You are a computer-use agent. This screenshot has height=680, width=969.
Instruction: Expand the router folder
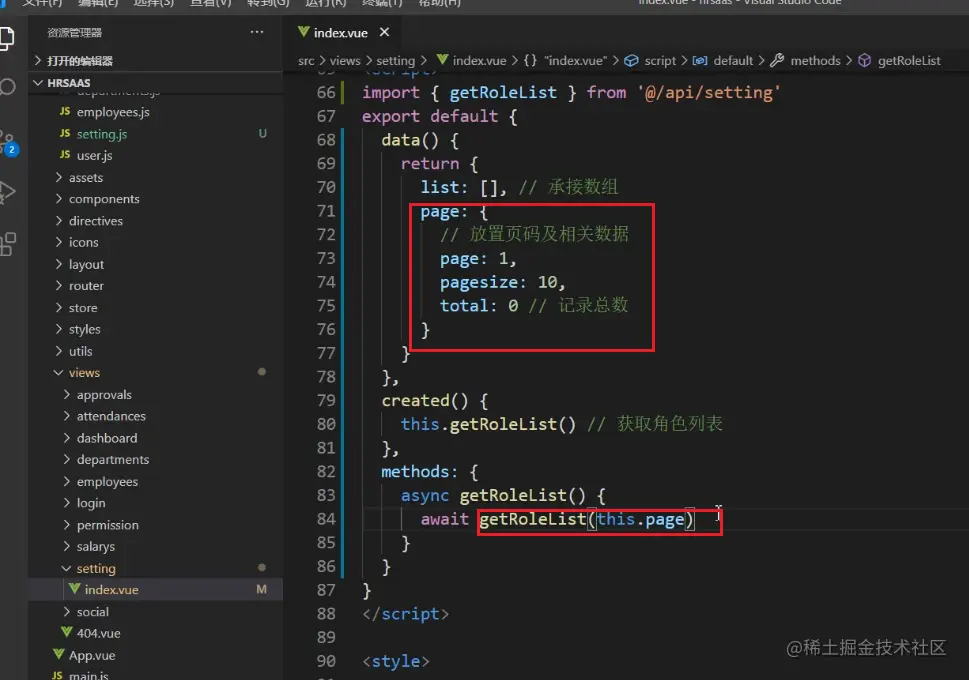point(86,286)
